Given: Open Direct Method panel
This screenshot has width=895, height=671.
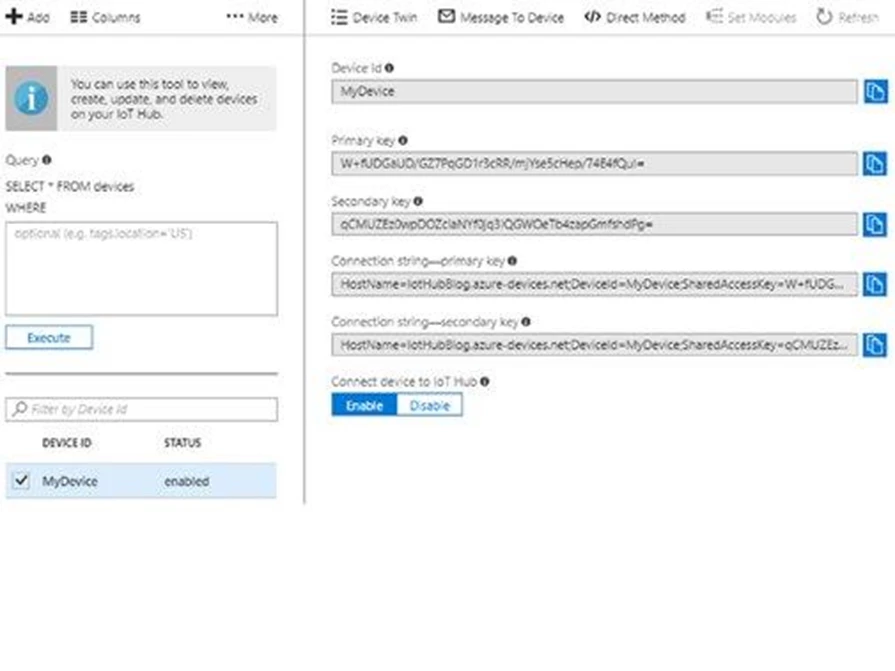Looking at the screenshot, I should [x=635, y=17].
